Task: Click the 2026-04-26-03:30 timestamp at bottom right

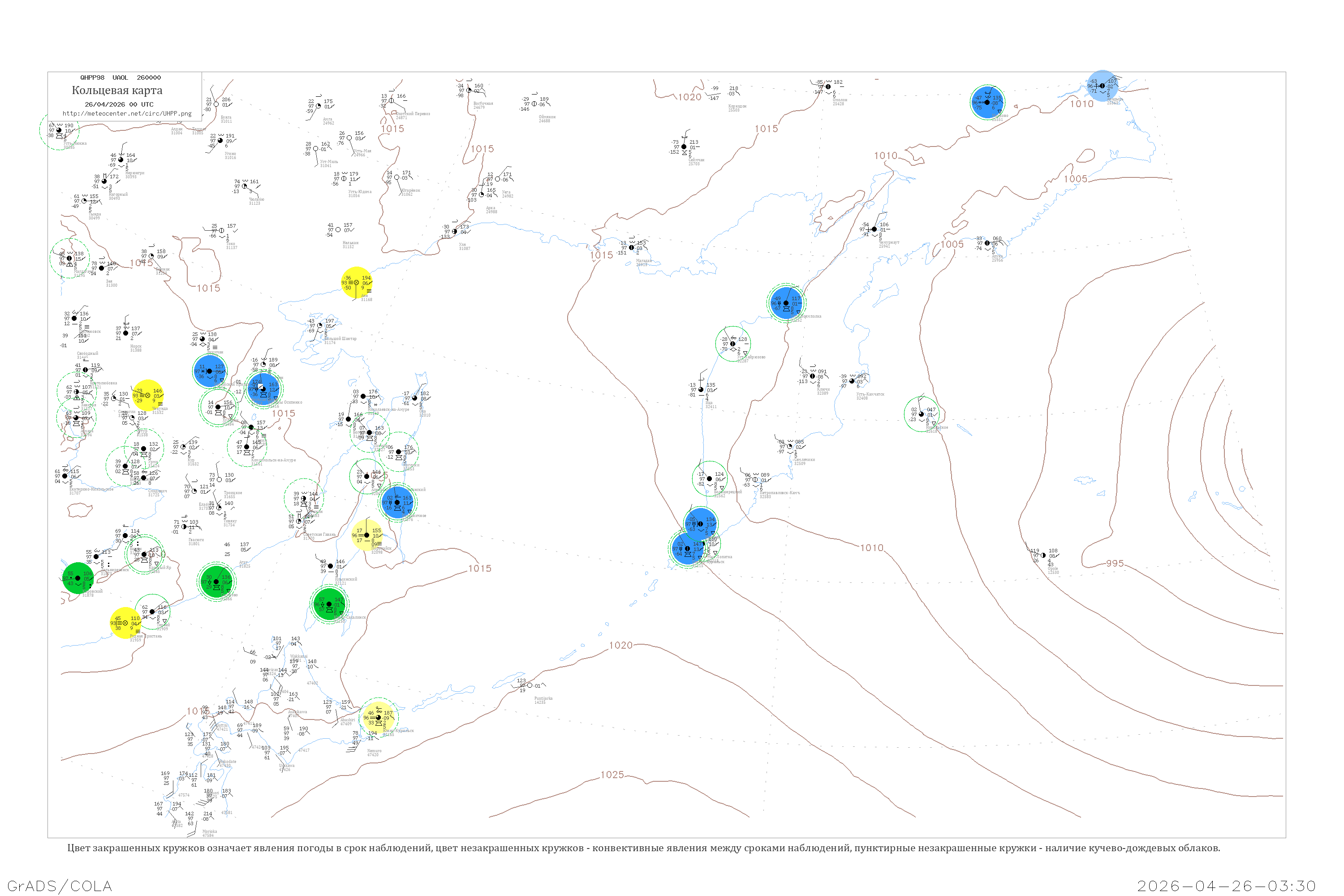Action: click(1226, 886)
